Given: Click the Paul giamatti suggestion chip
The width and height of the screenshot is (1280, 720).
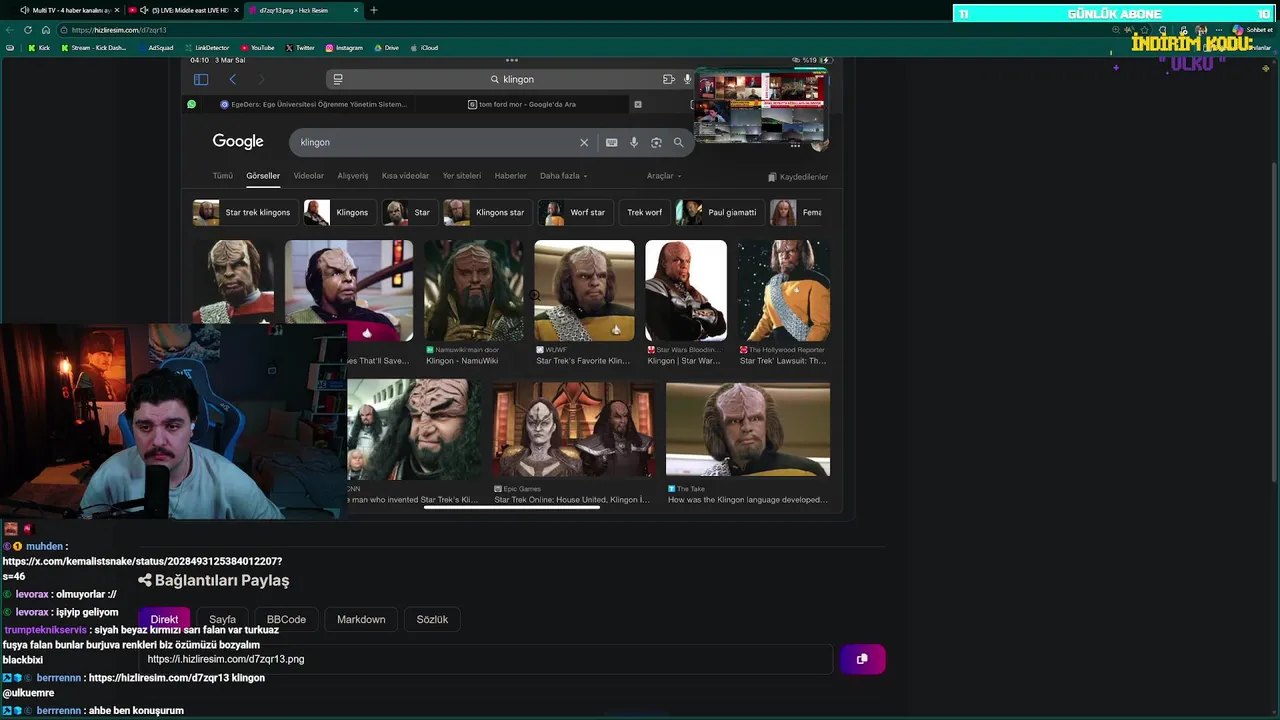Looking at the screenshot, I should [719, 212].
